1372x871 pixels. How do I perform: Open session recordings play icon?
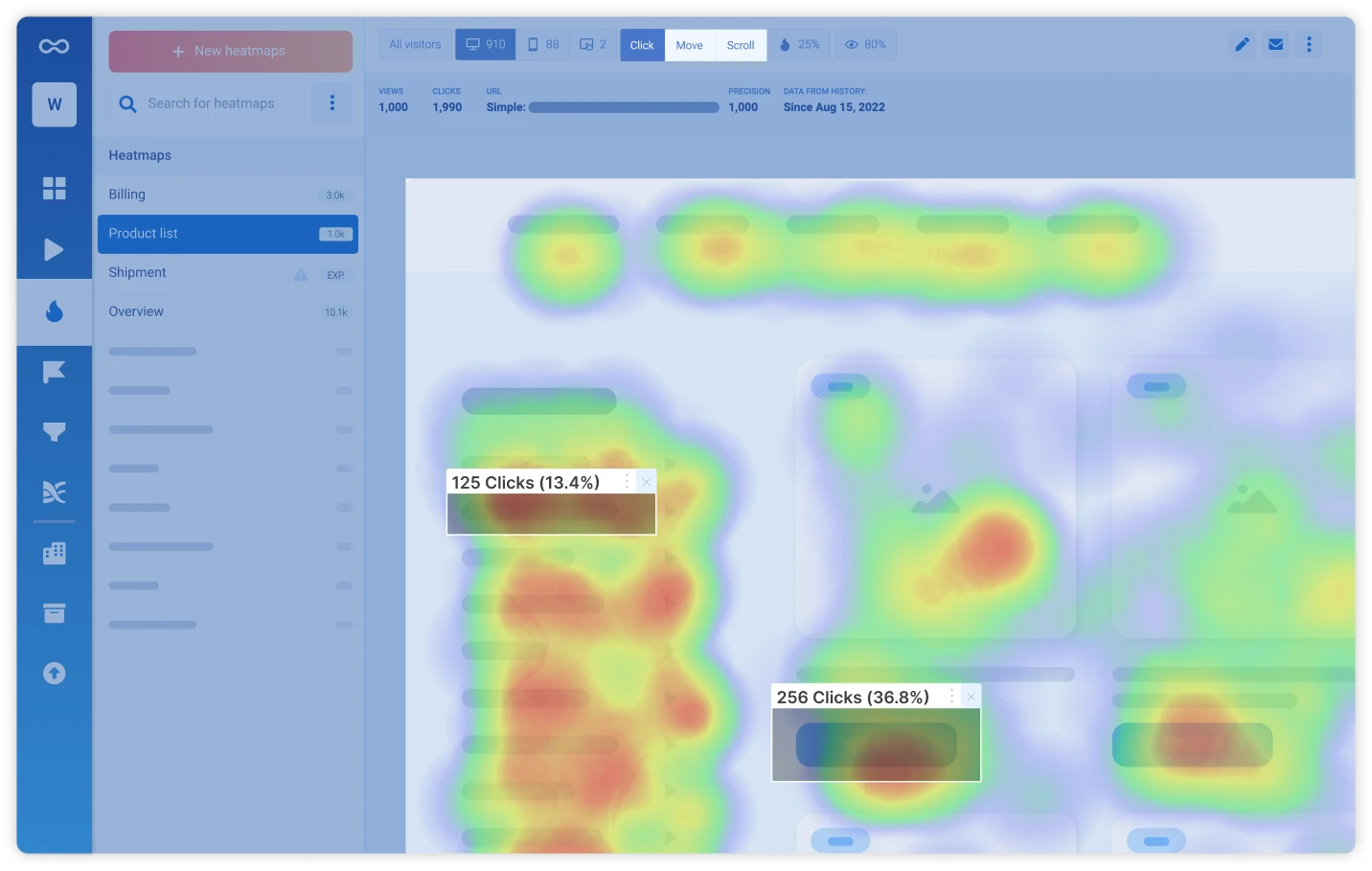pos(54,250)
